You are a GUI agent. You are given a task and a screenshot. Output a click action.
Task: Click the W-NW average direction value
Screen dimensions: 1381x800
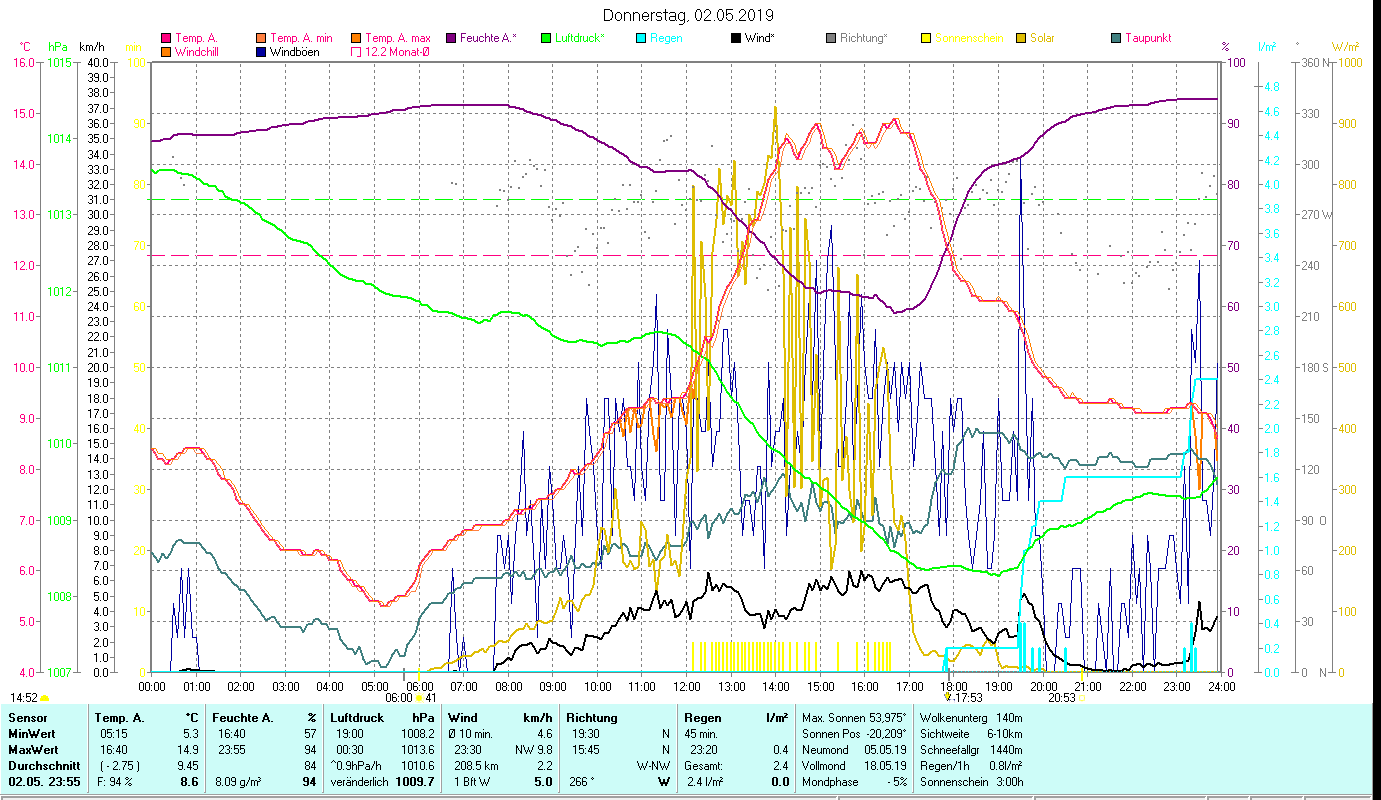(x=653, y=766)
